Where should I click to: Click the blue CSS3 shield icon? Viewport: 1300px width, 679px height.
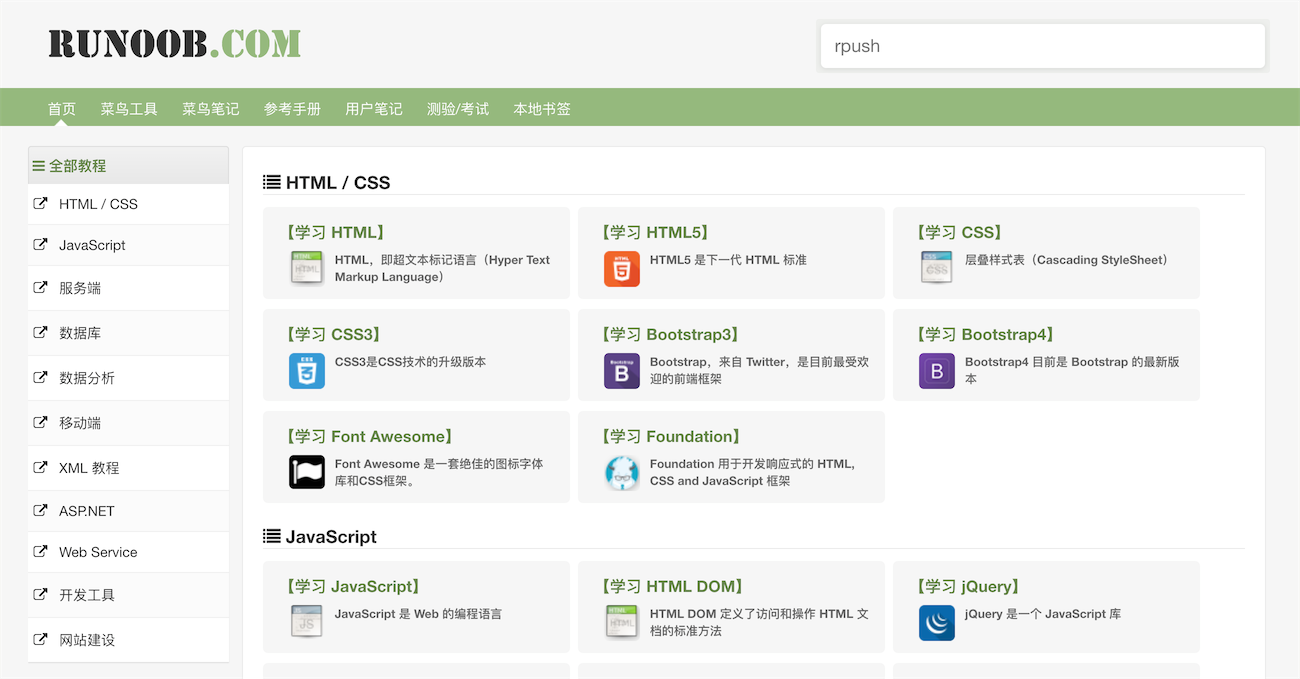307,371
